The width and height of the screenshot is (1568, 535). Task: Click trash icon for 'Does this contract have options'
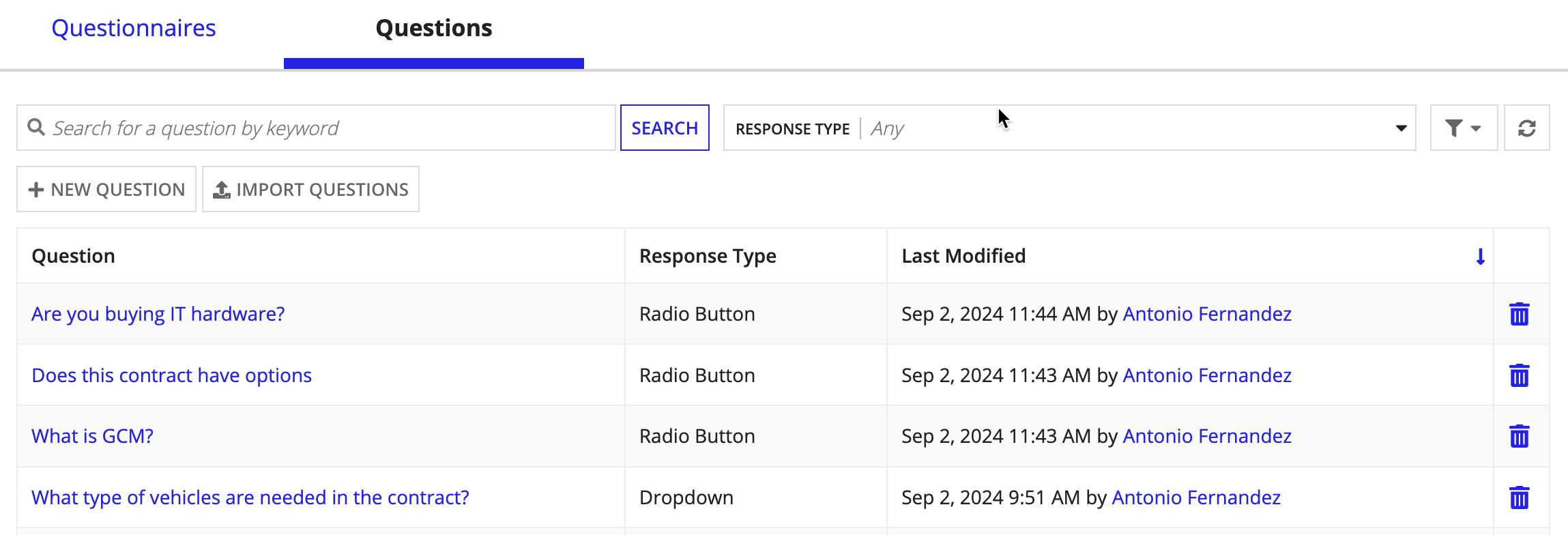1520,375
